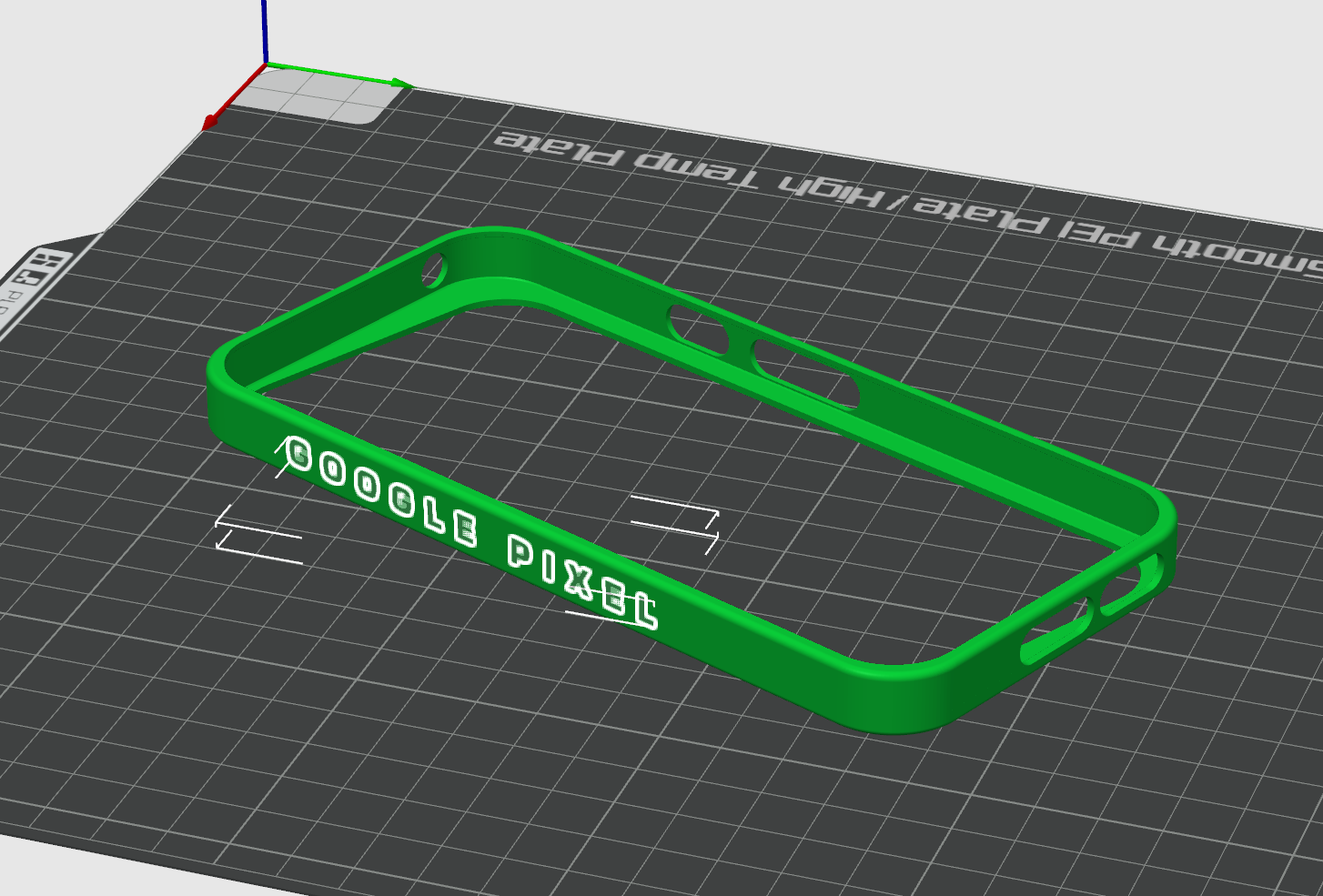Click the embossed "GOOGLE PIXEL" text object

tap(472, 531)
